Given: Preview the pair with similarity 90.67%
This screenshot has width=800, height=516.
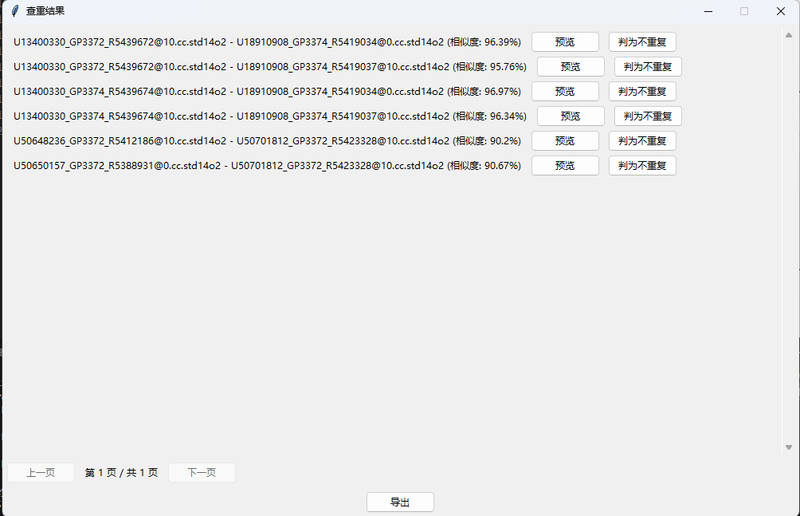Looking at the screenshot, I should coord(565,166).
